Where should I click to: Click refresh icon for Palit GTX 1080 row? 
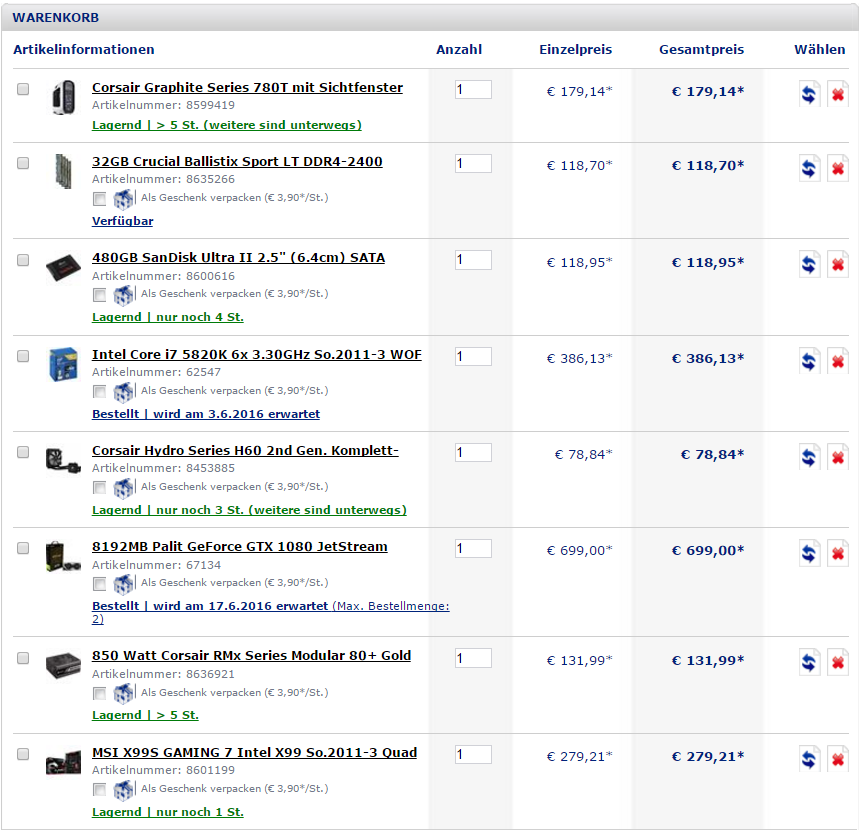pyautogui.click(x=809, y=553)
